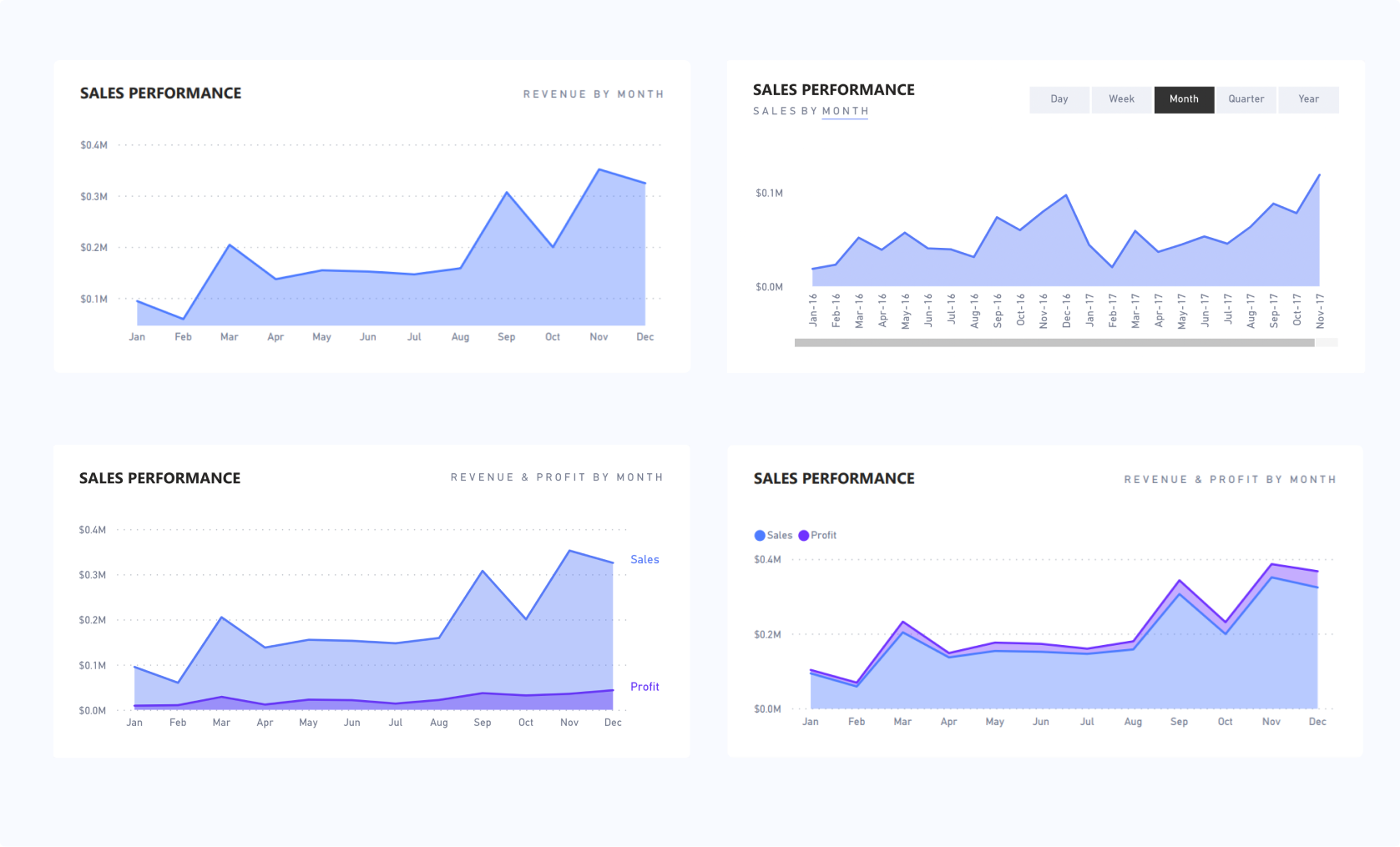Click Nov peak point in Revenue by Month chart
1400x847 pixels.
coord(599,170)
